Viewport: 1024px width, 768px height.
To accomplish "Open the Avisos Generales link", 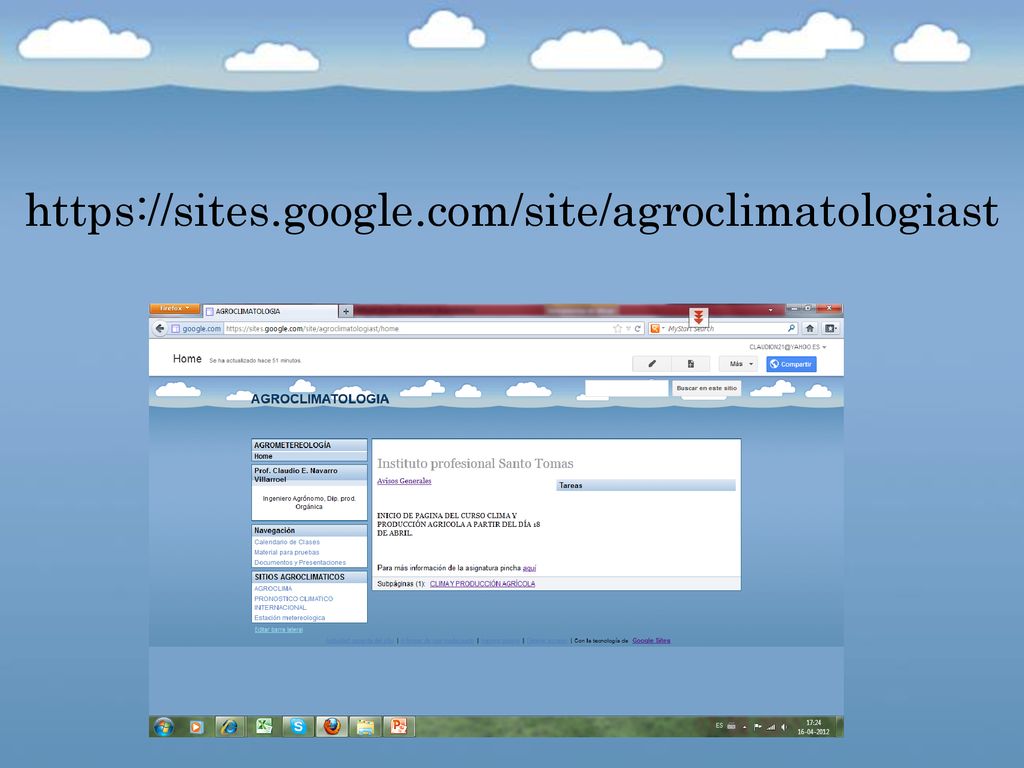I will tap(404, 481).
